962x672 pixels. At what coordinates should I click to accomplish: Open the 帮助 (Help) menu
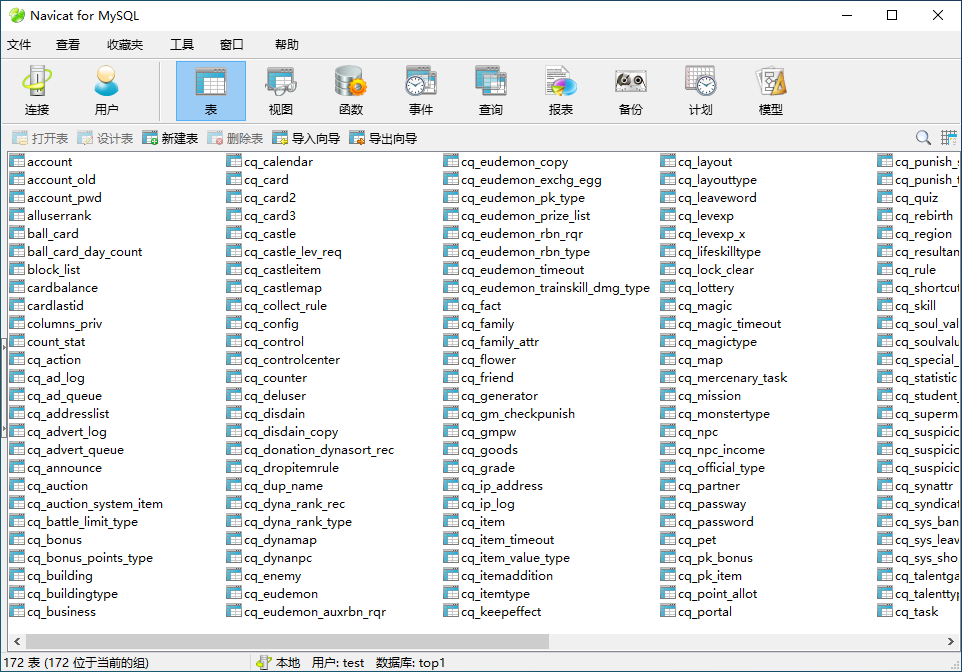coord(287,45)
